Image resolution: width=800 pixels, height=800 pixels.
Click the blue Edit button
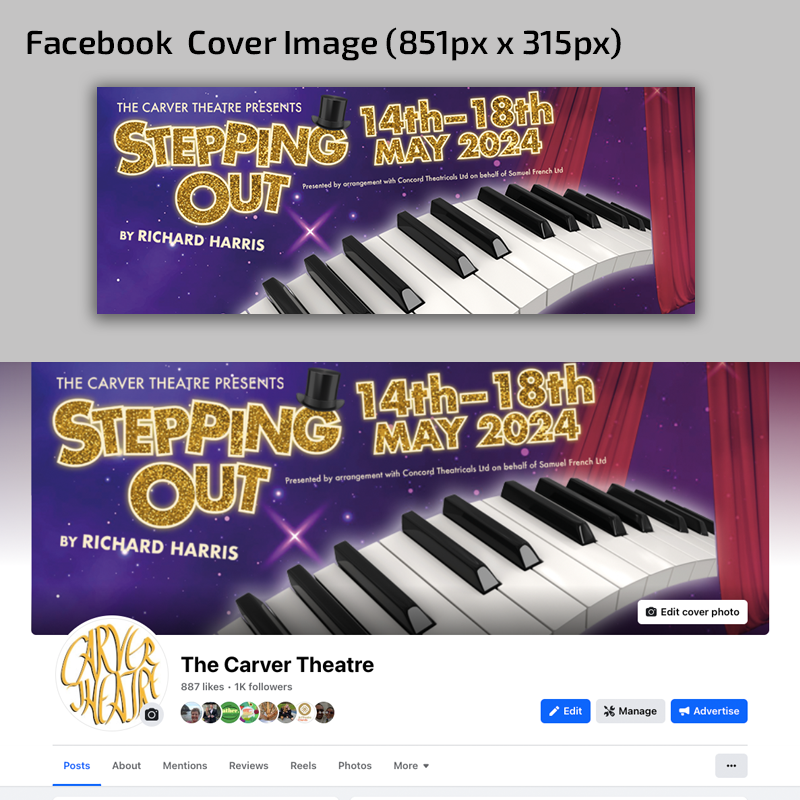565,711
